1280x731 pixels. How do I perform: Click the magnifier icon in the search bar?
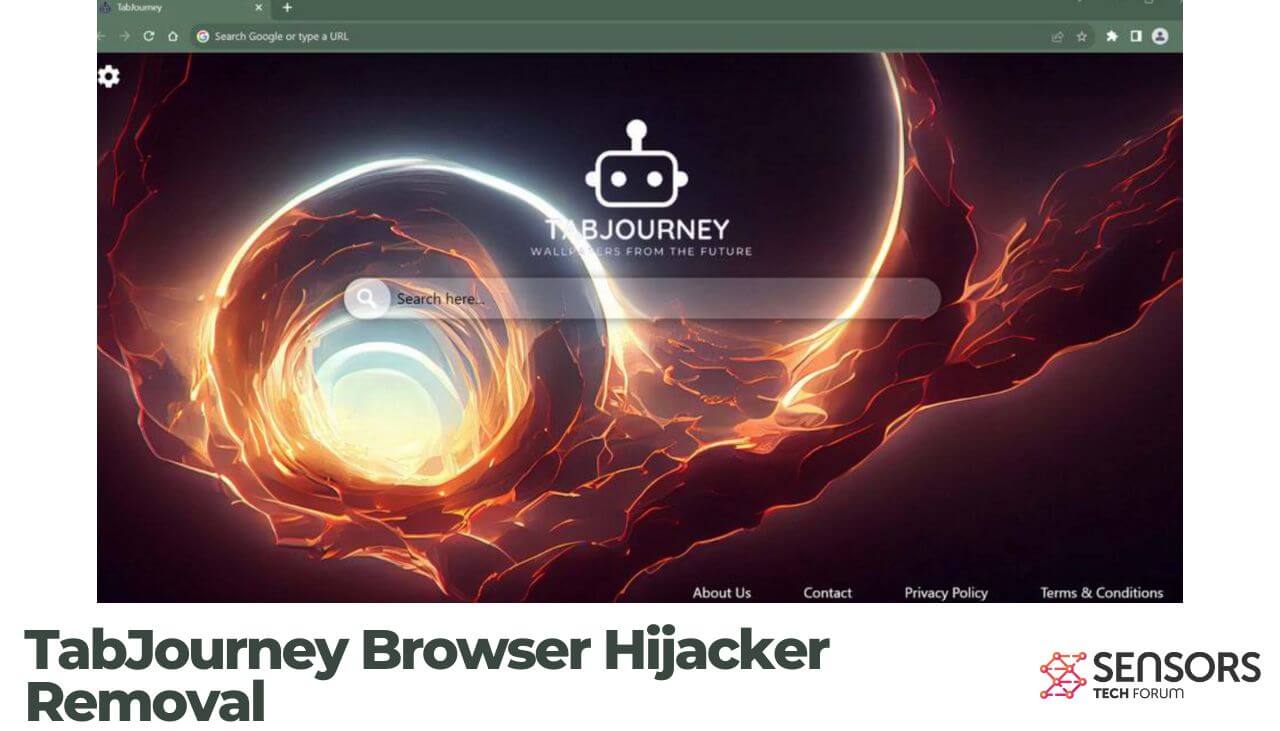click(369, 298)
